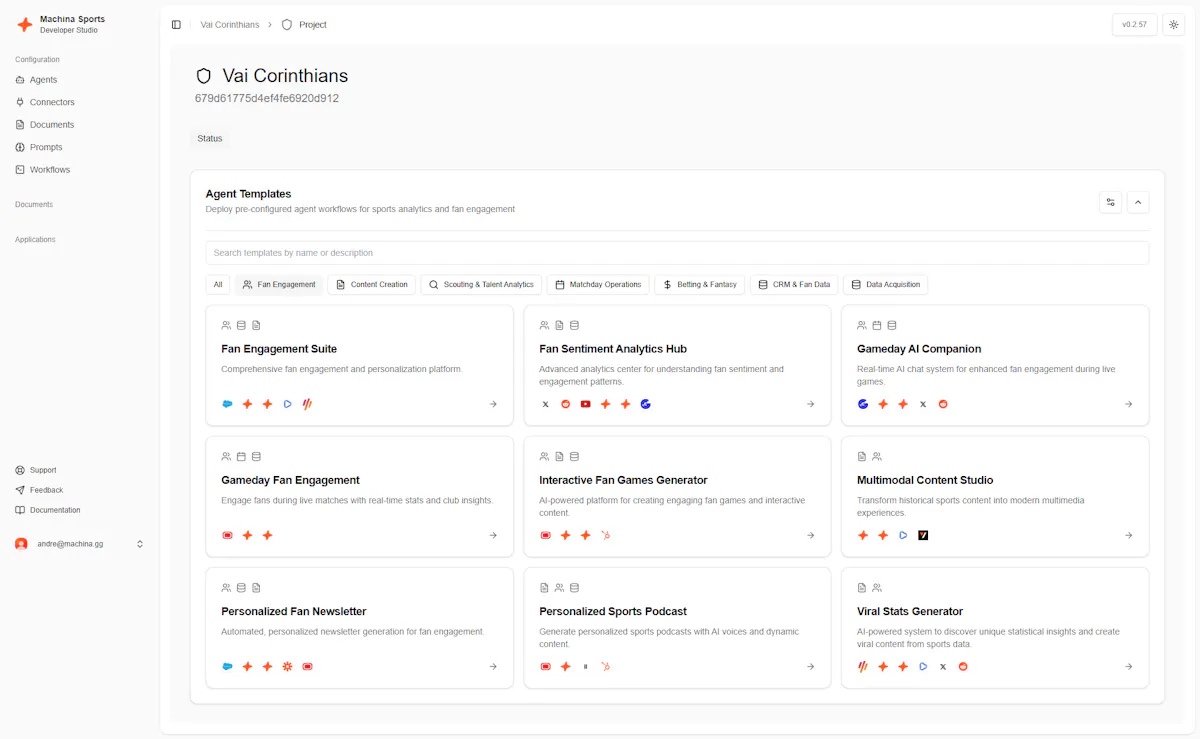Select the Fan Engagement filter

pos(279,285)
